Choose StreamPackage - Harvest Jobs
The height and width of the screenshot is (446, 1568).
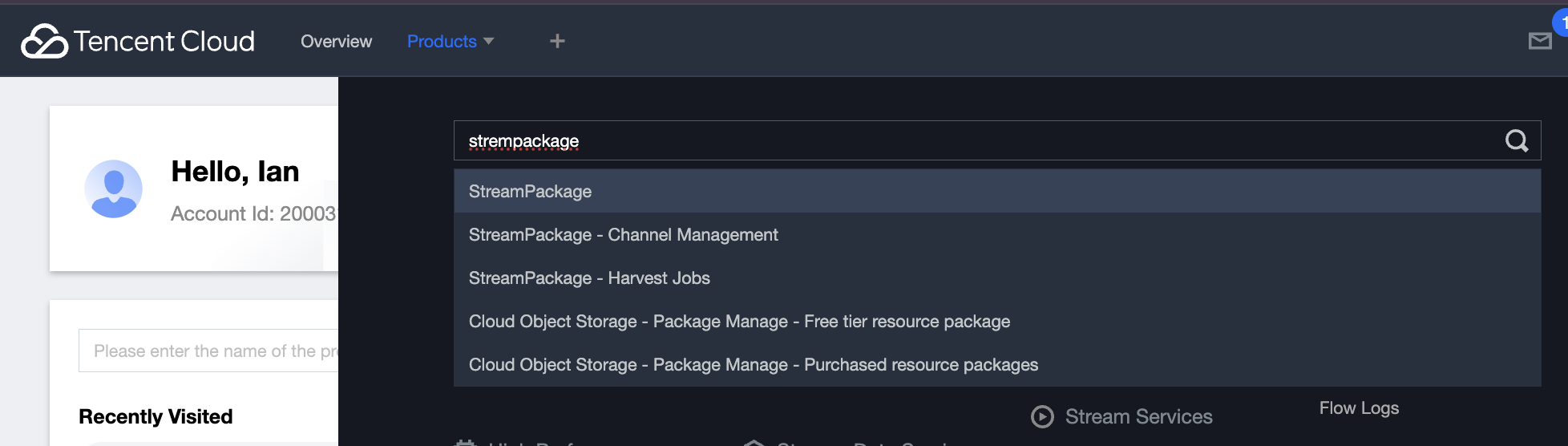[997, 278]
